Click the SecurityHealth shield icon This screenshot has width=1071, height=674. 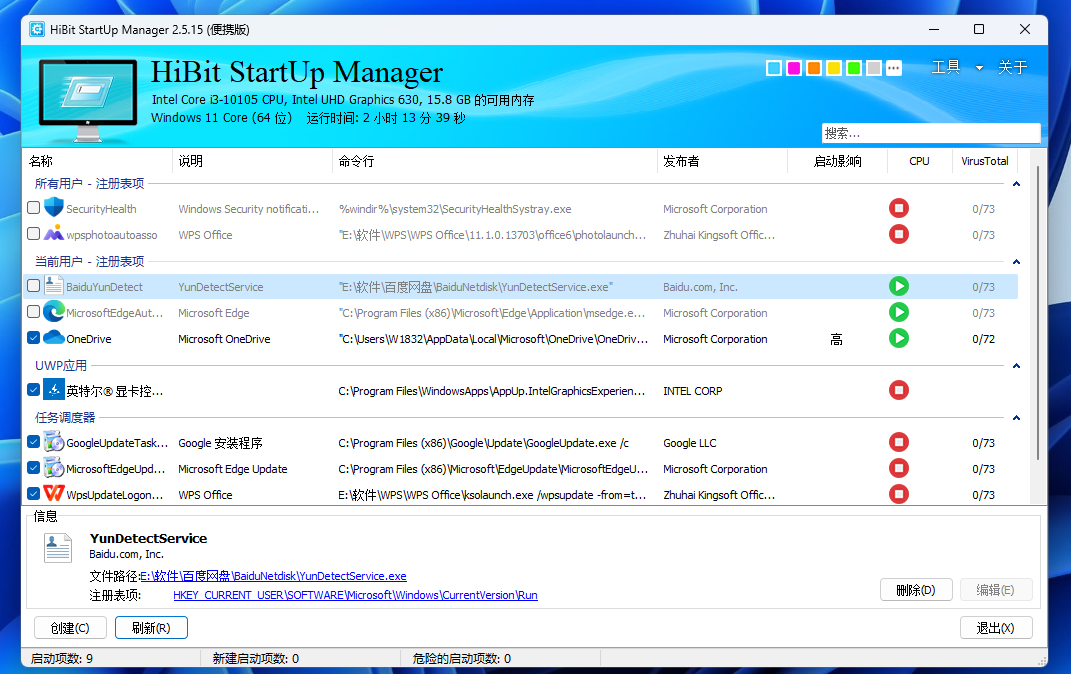53,208
